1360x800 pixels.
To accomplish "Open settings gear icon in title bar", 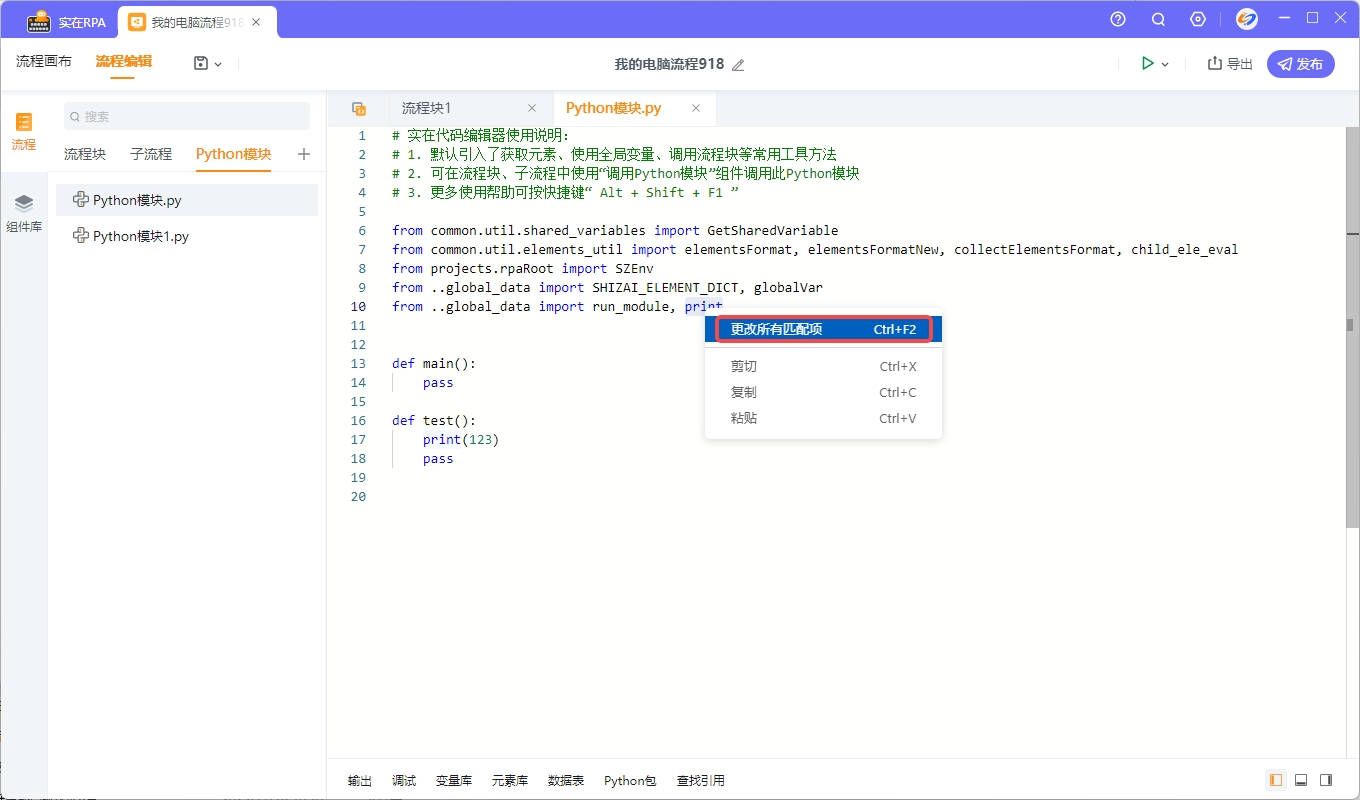I will point(1198,19).
